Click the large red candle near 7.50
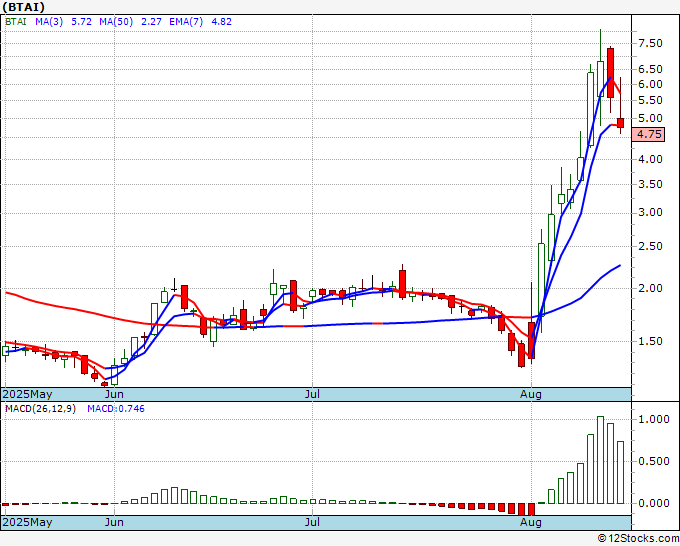This screenshot has height=546, width=680. click(x=610, y=73)
